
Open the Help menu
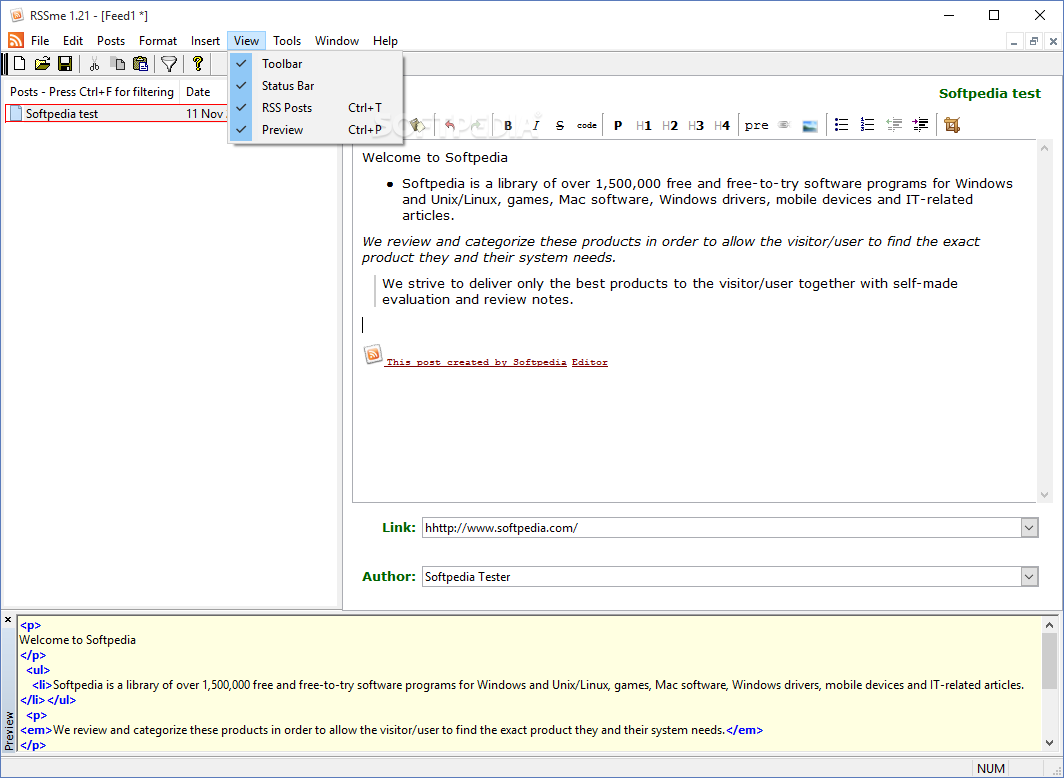[x=385, y=41]
